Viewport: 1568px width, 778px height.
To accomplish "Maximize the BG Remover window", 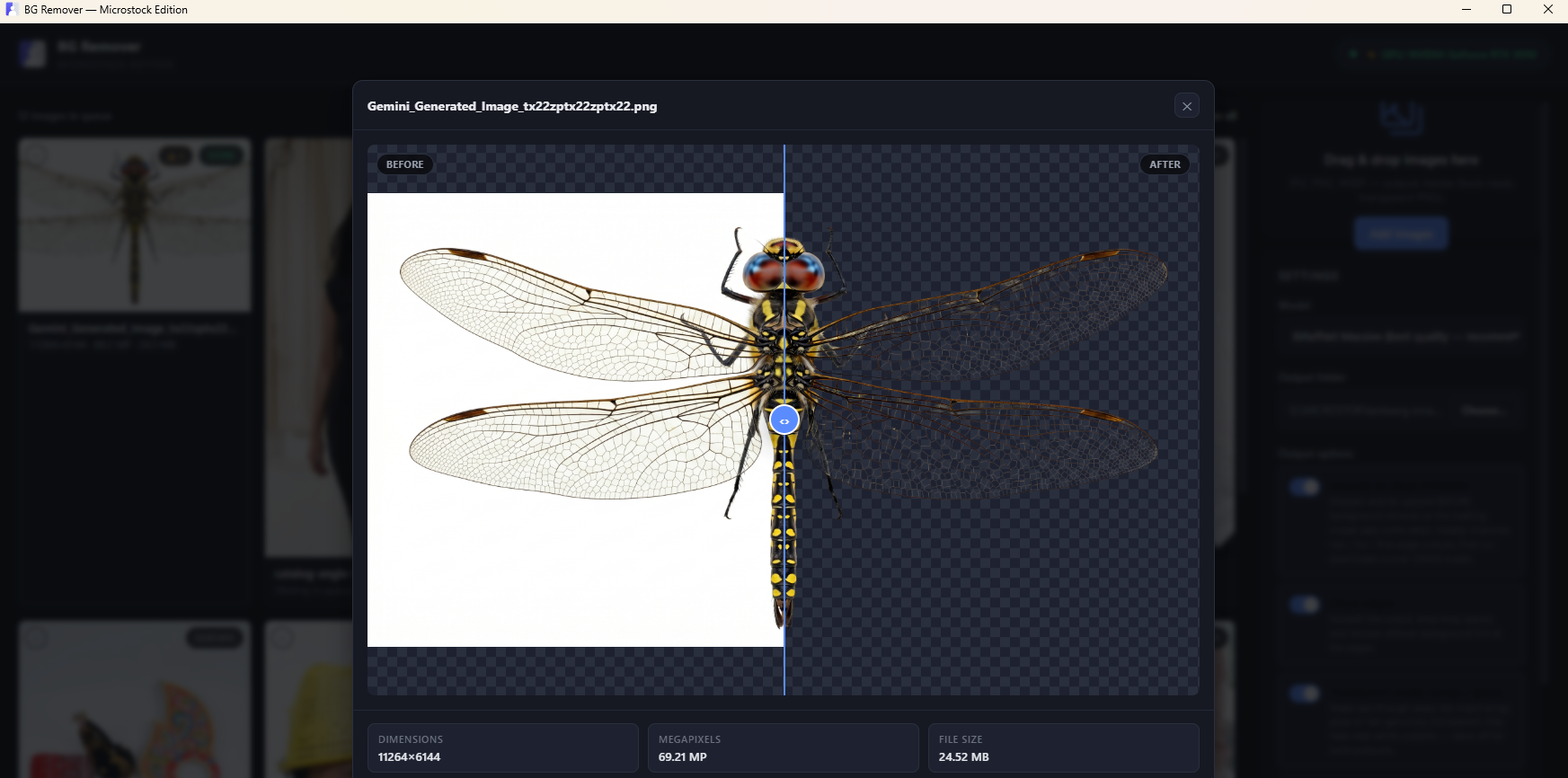I will (x=1507, y=10).
